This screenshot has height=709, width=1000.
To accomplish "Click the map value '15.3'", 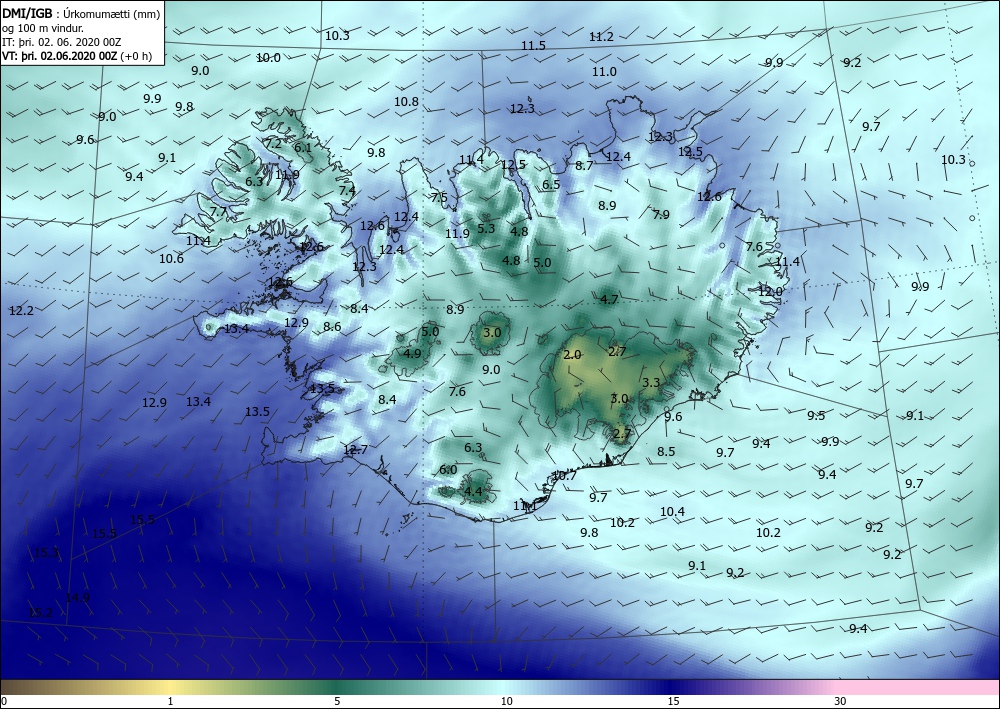I will pyautogui.click(x=46, y=552).
